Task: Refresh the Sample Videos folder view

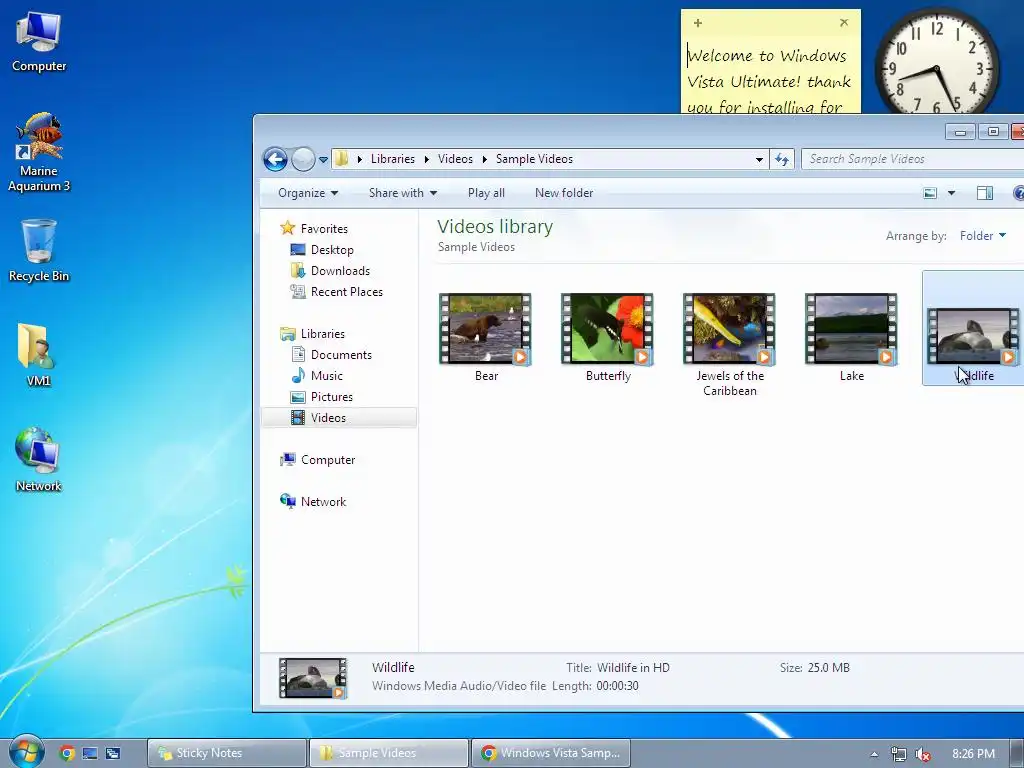Action: tap(782, 159)
